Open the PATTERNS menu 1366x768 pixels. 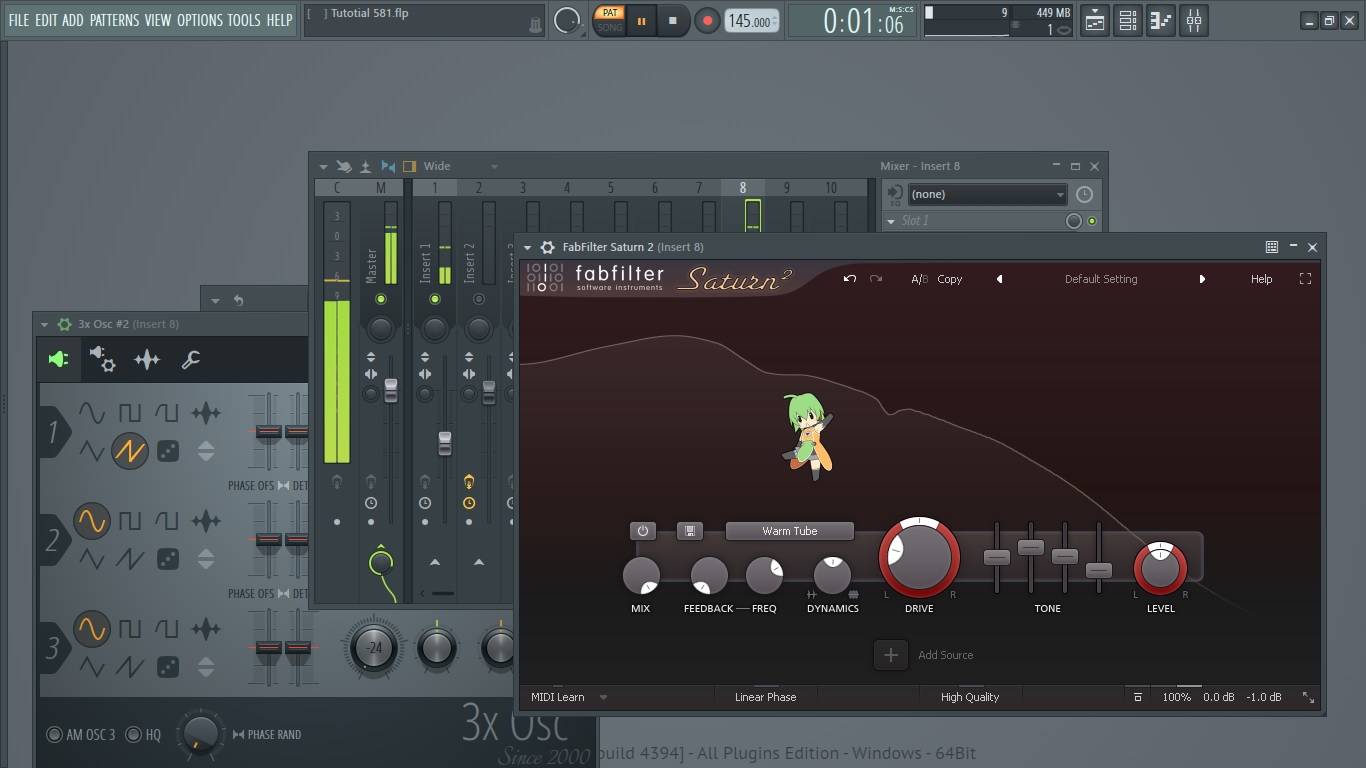click(114, 20)
